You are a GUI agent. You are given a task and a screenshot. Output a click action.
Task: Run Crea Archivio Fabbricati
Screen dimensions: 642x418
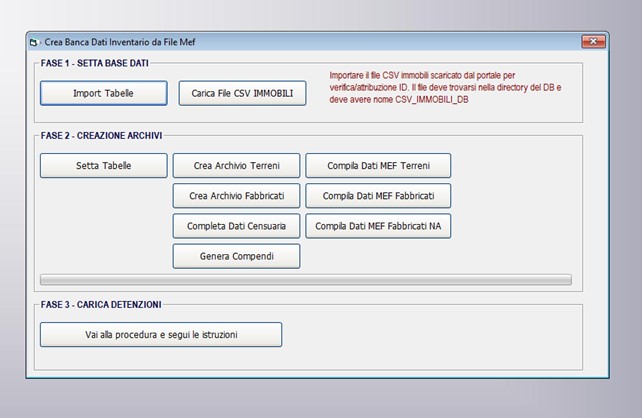[x=236, y=196]
